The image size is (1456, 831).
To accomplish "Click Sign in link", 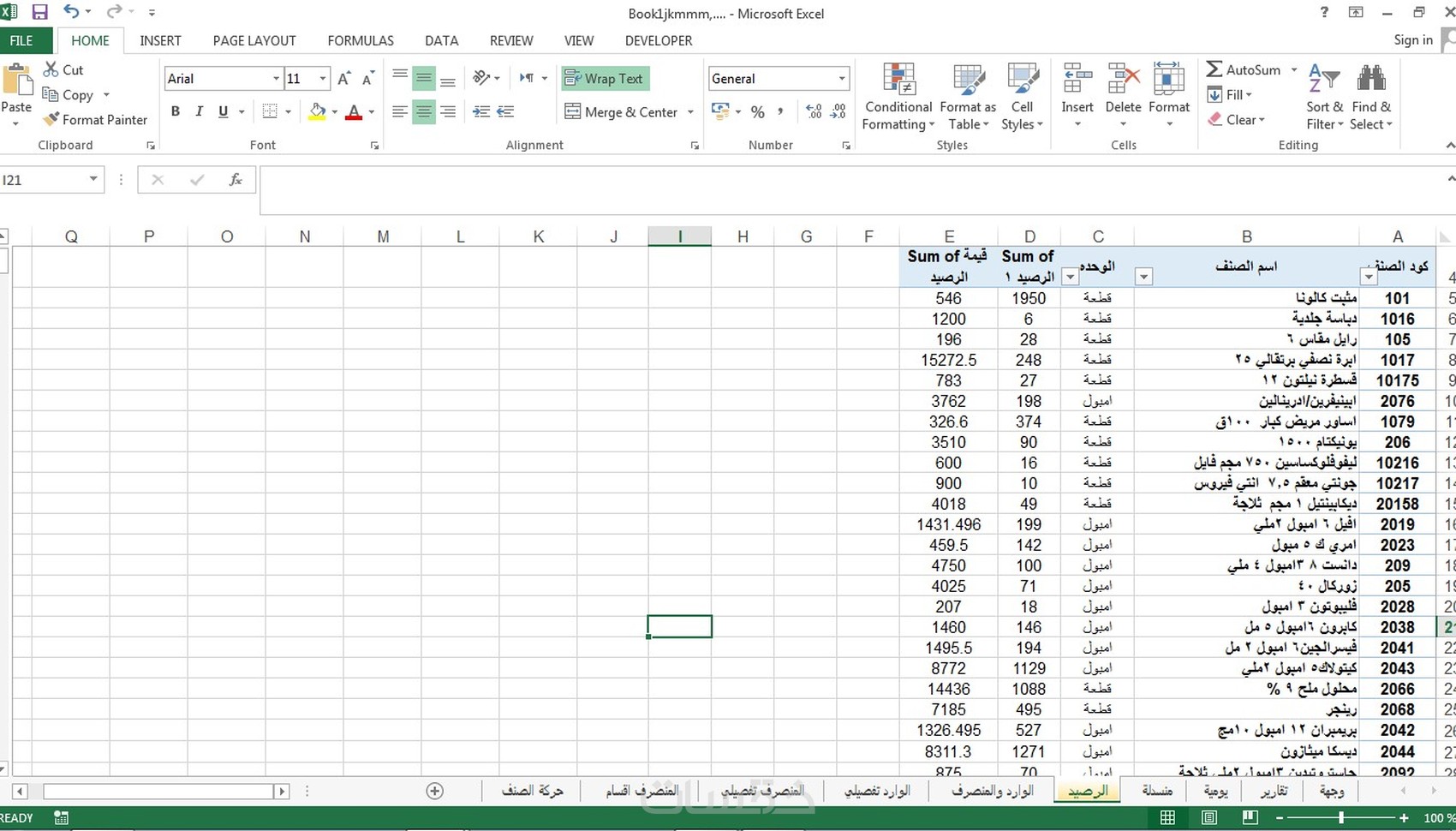I will click(1413, 39).
